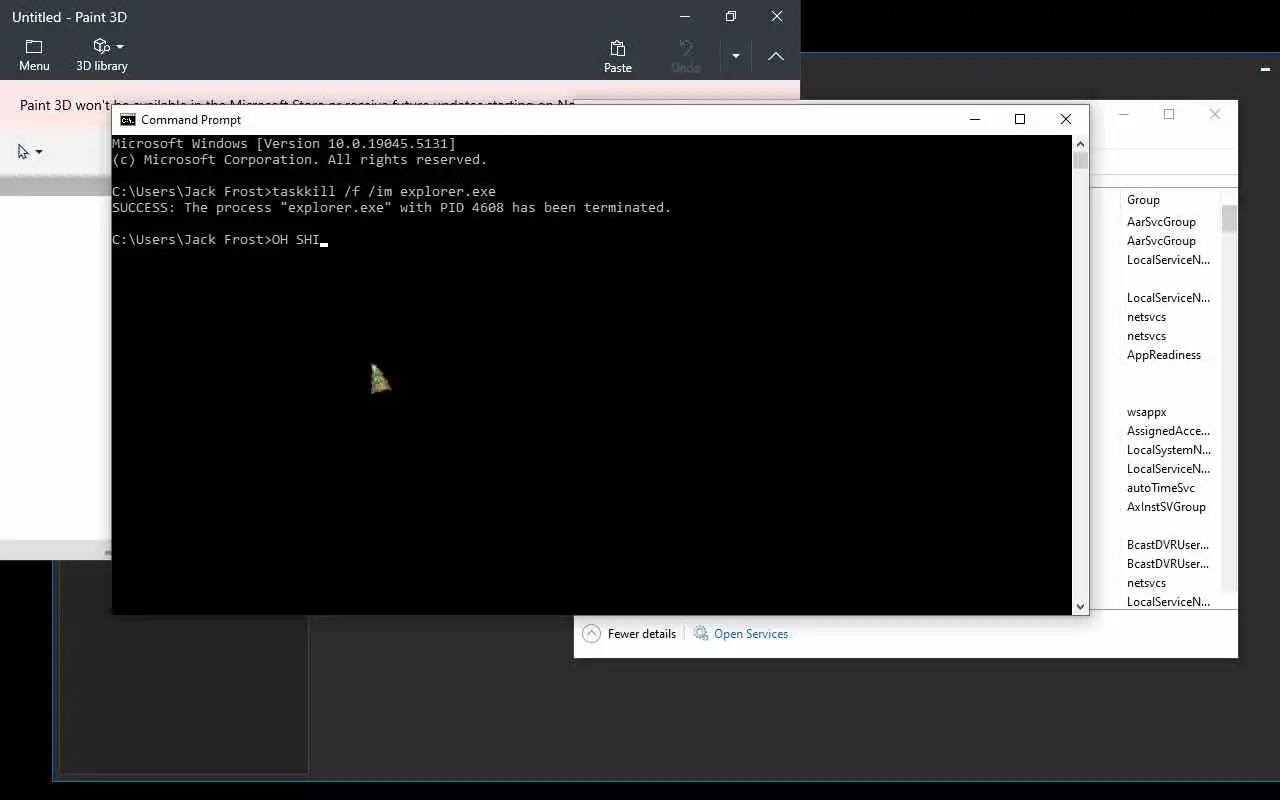This screenshot has width=1280, height=800.
Task: Click the Command Prompt scrollbar up arrow
Action: 1080,144
